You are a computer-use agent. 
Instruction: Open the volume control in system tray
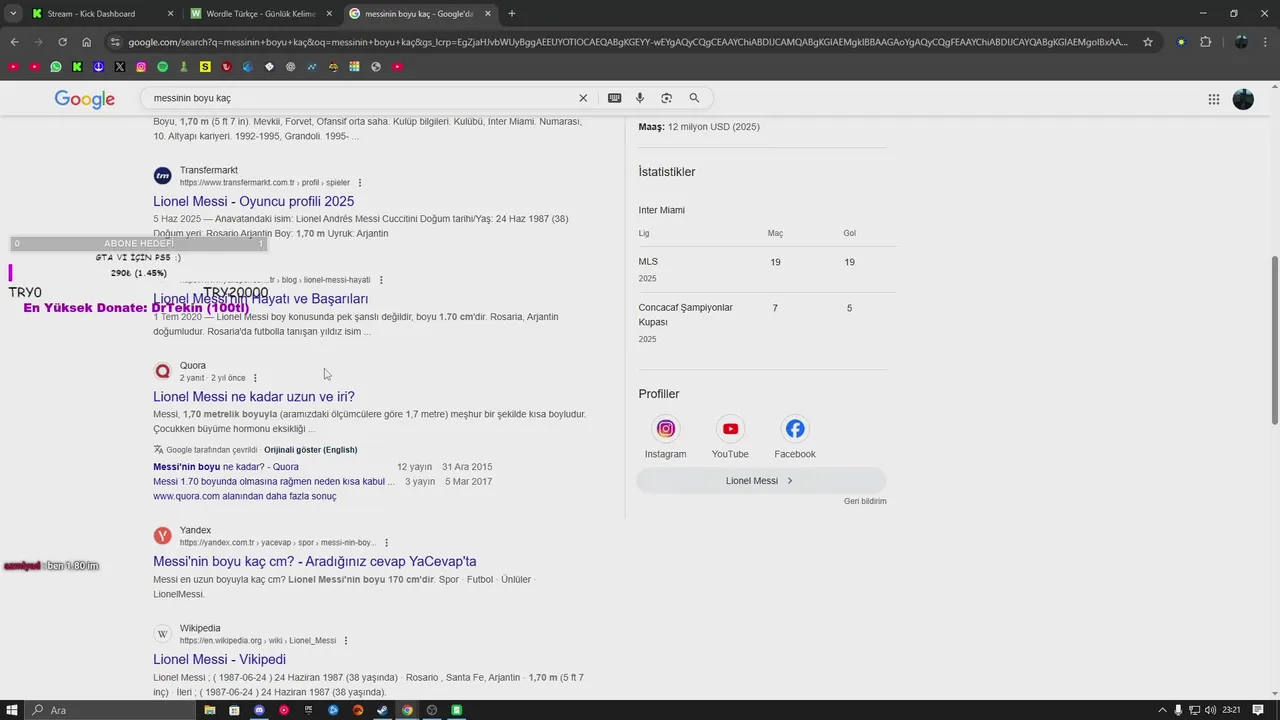1211,710
